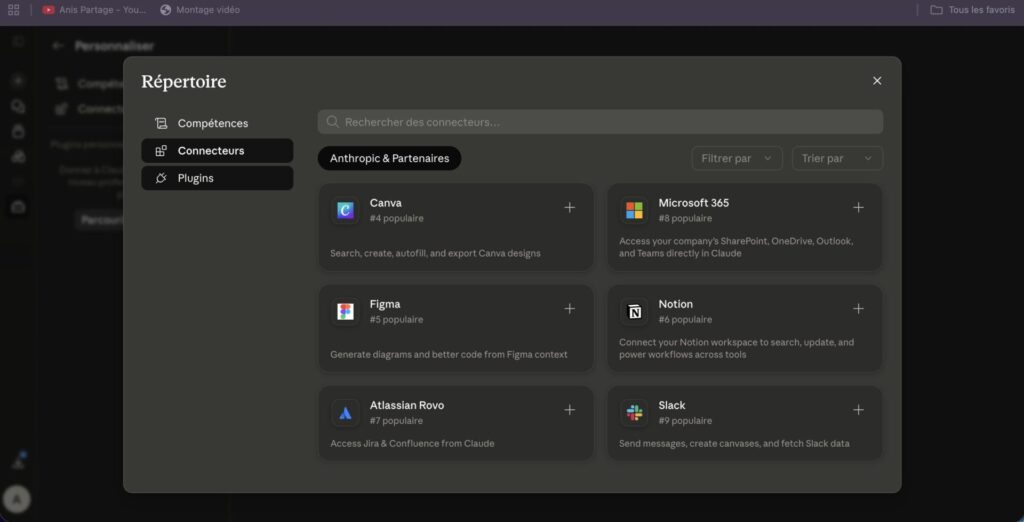Select the Compétences section

pyautogui.click(x=217, y=123)
